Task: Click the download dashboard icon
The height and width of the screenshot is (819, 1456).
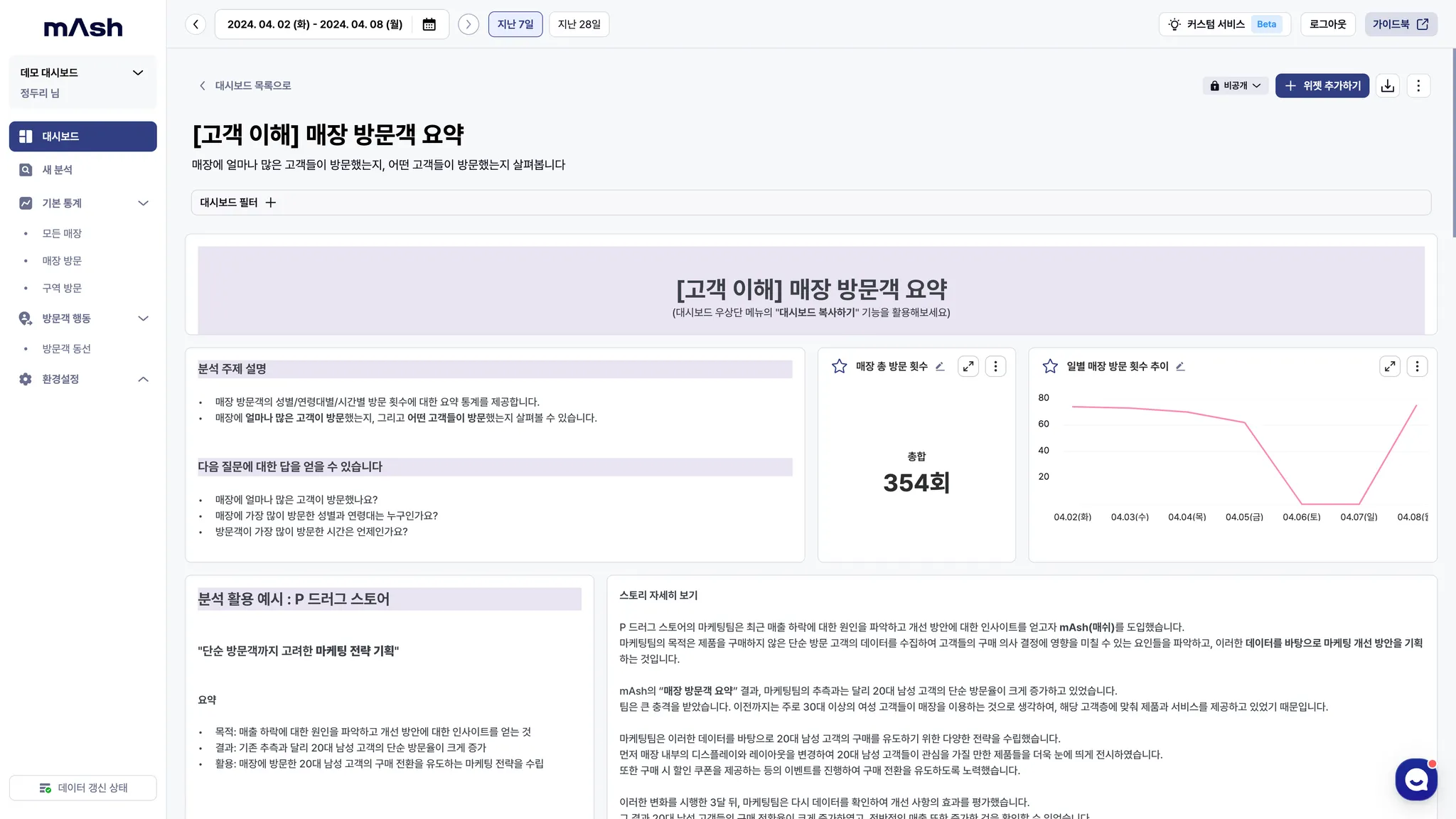Action: 1387,85
